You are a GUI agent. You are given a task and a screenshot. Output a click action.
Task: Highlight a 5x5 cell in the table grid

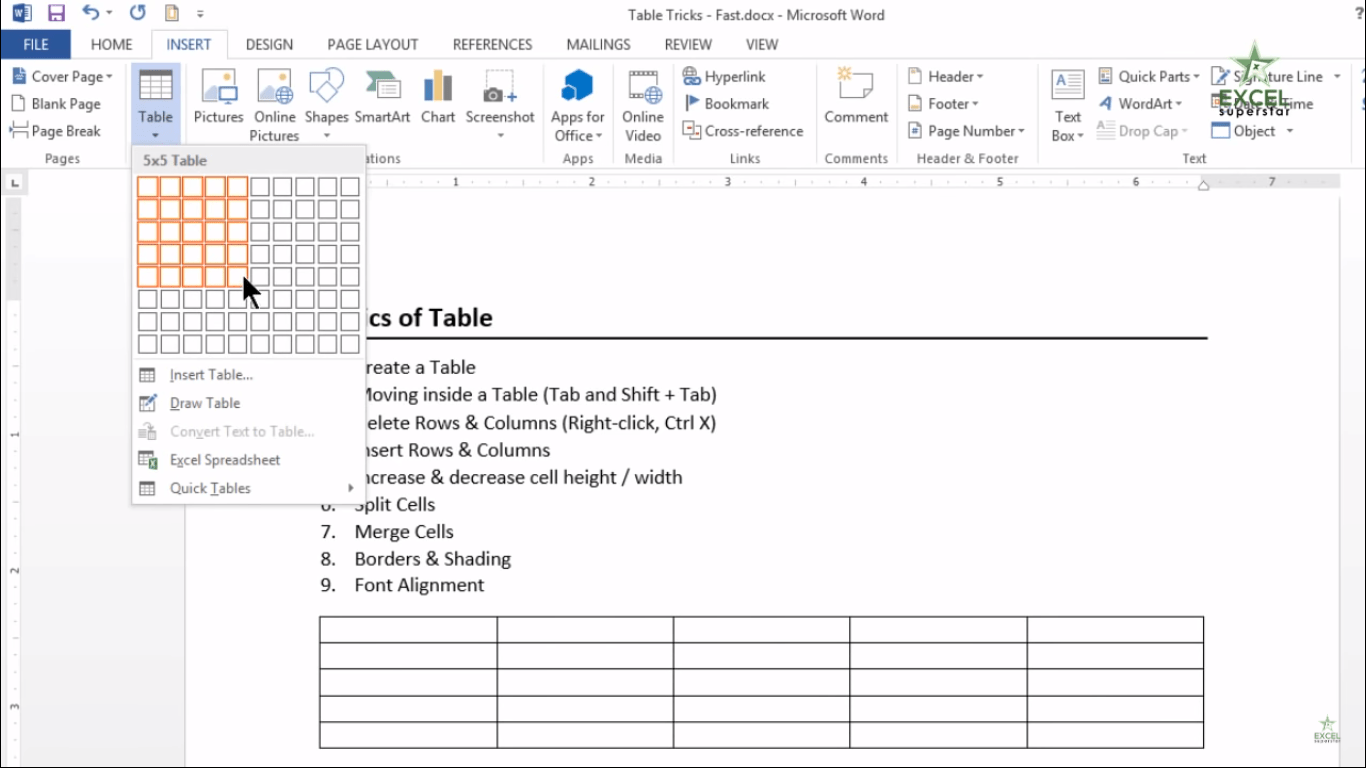tap(237, 277)
